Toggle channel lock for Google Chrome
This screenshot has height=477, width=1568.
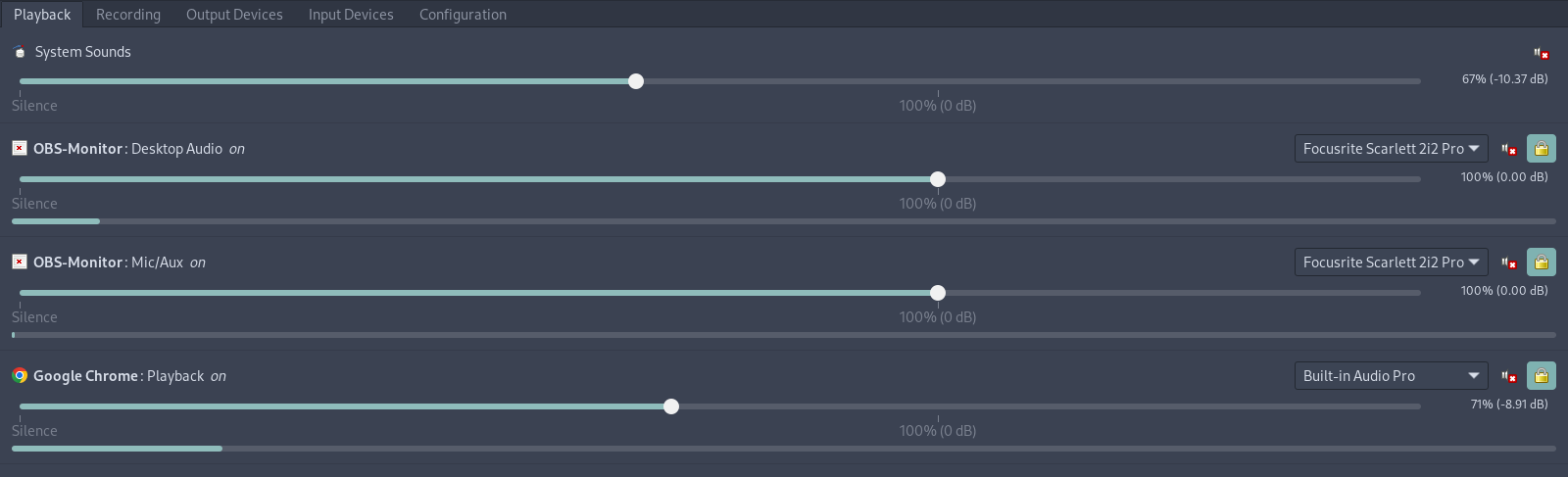coord(1542,376)
